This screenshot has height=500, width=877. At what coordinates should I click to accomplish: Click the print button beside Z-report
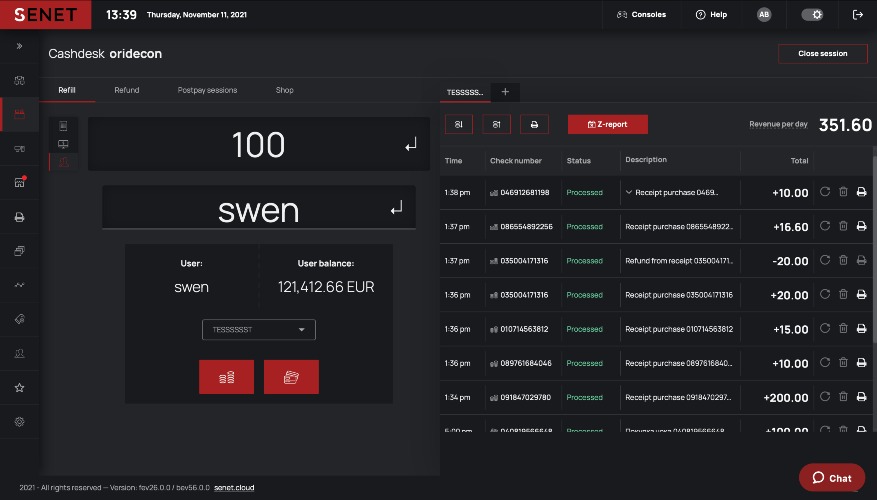click(535, 124)
